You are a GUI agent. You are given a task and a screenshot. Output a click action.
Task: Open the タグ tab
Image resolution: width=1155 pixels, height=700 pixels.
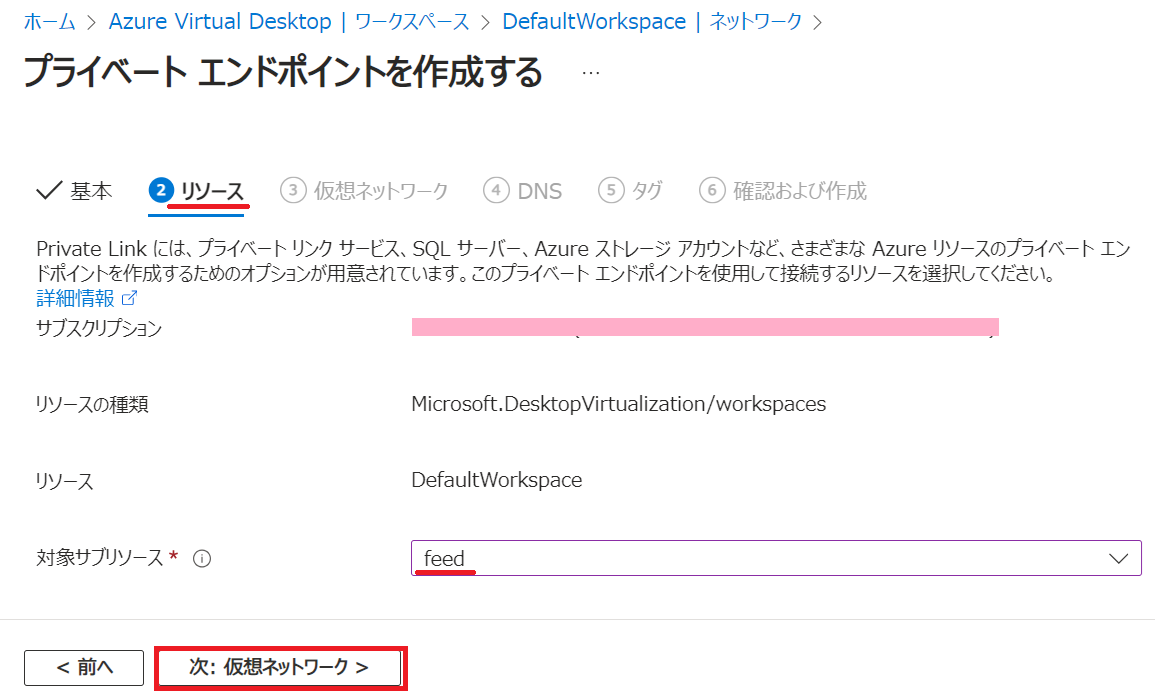631,191
